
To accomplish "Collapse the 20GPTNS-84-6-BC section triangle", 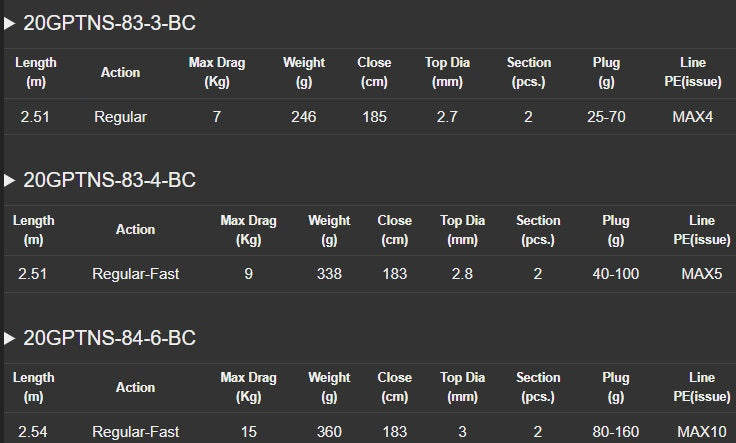I will [10, 339].
